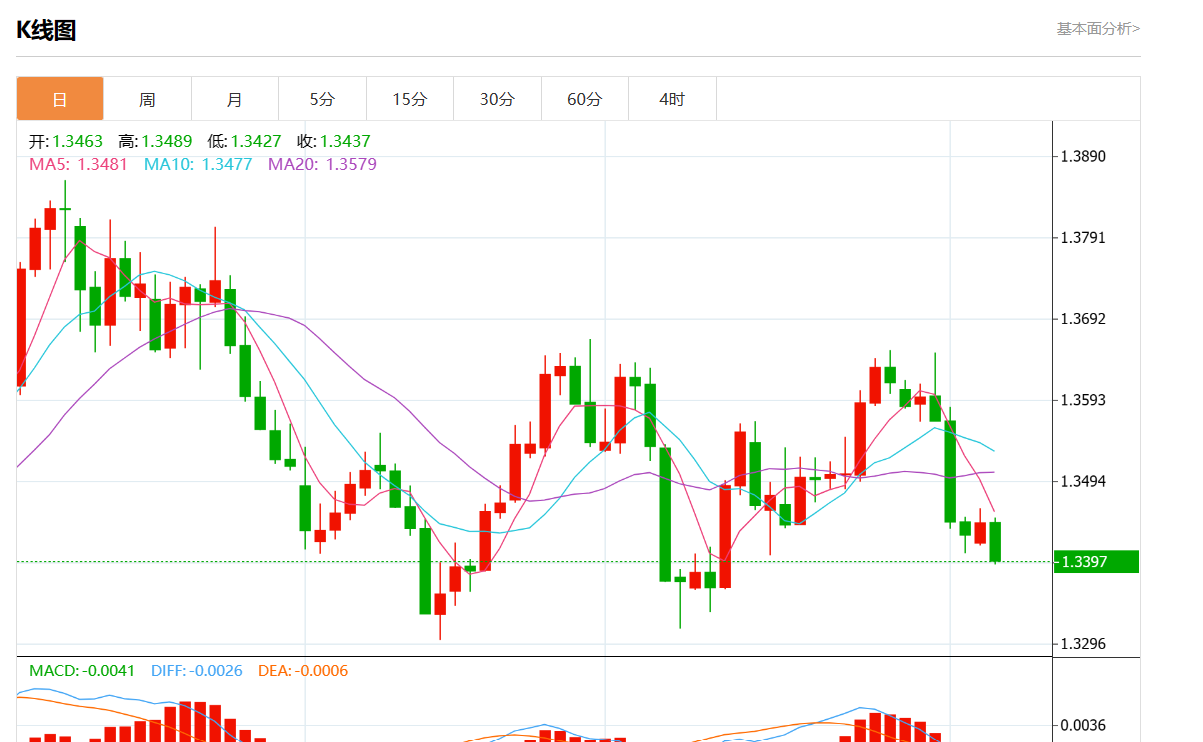Switch to the 周 weekly tab
Image resolution: width=1203 pixels, height=742 pixels.
147,99
